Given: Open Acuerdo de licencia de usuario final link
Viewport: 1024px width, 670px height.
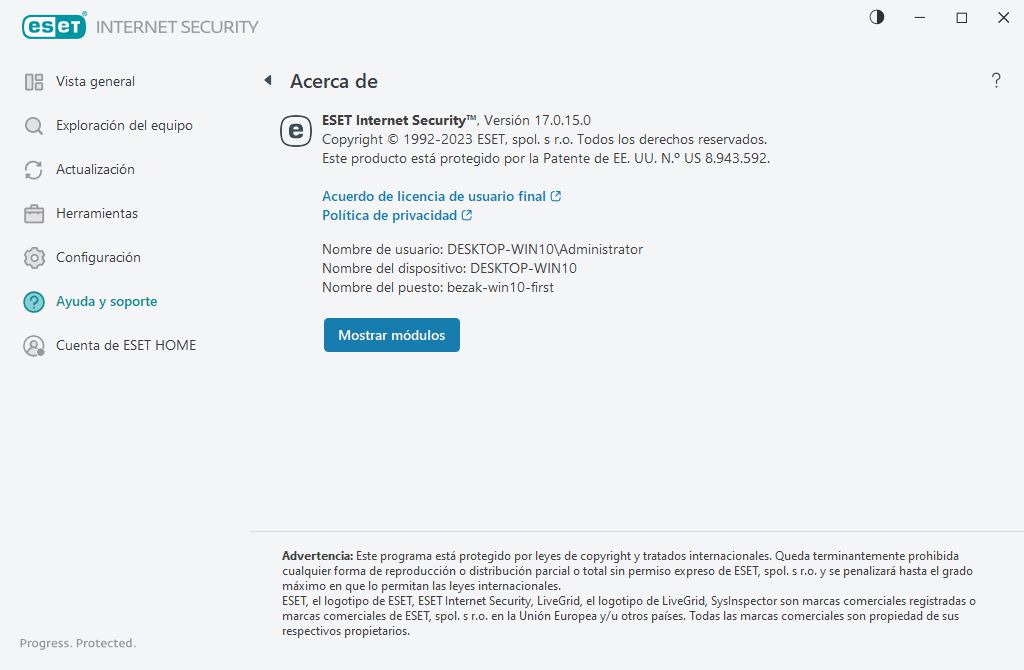Looking at the screenshot, I should (x=434, y=197).
